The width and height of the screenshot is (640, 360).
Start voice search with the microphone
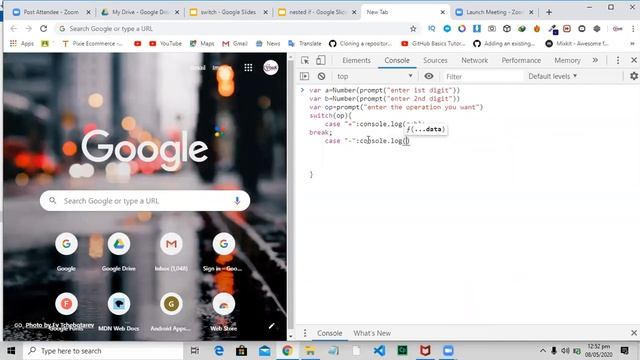[x=237, y=201]
